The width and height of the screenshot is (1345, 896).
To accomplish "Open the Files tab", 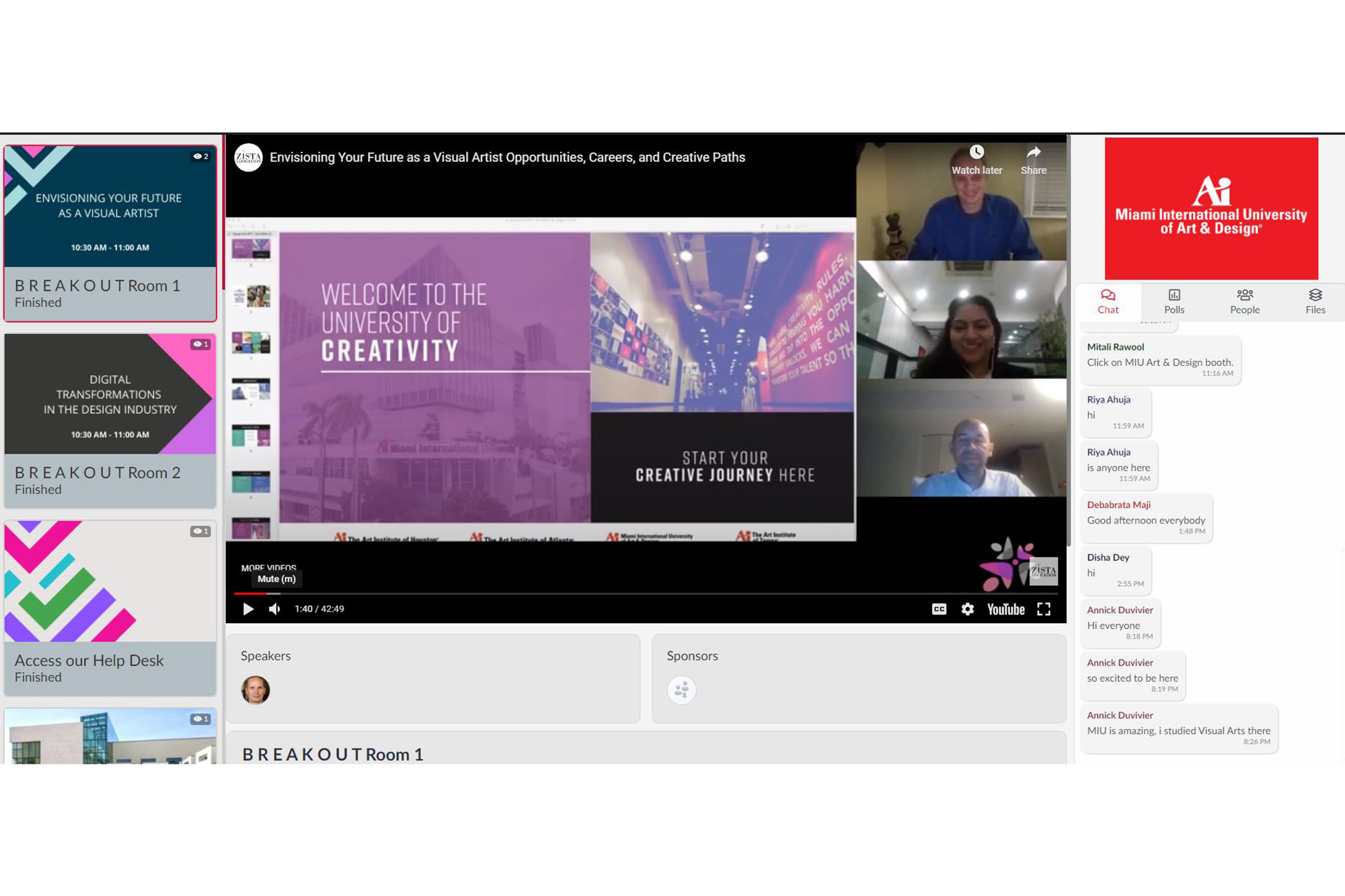I will tap(1315, 302).
